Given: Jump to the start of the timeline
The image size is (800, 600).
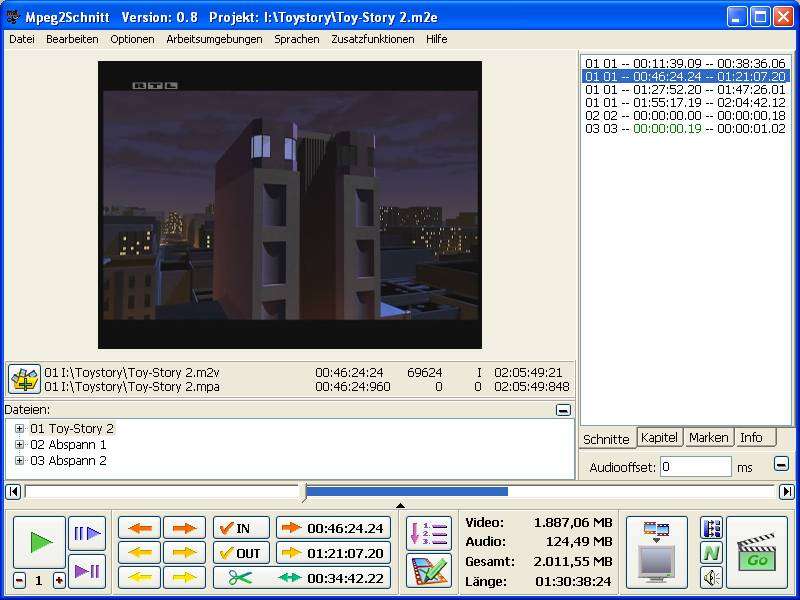Looking at the screenshot, I should 13,491.
